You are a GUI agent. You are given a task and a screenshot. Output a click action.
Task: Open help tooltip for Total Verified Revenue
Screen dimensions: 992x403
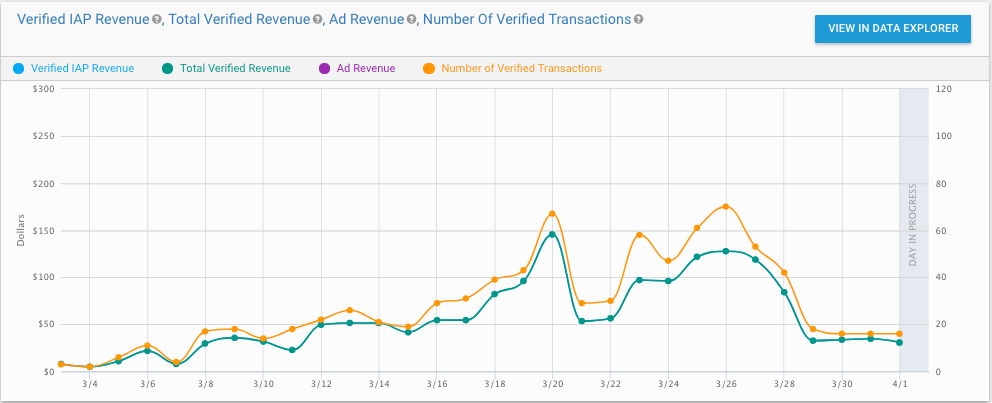coord(317,19)
